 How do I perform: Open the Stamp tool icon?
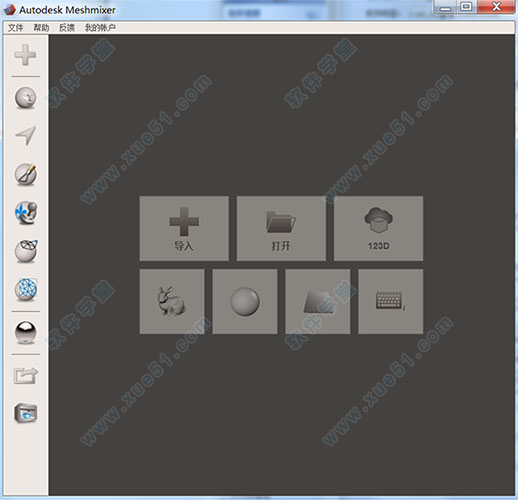point(26,213)
